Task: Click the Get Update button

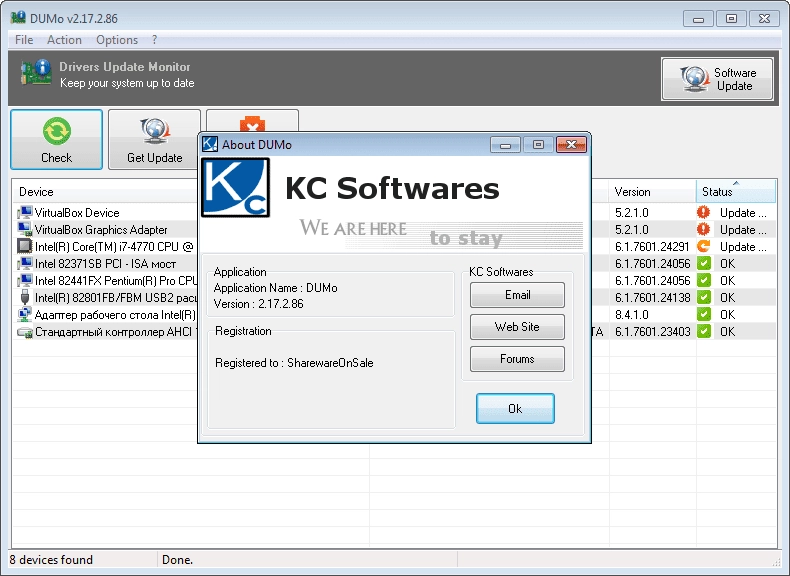Action: click(x=154, y=140)
